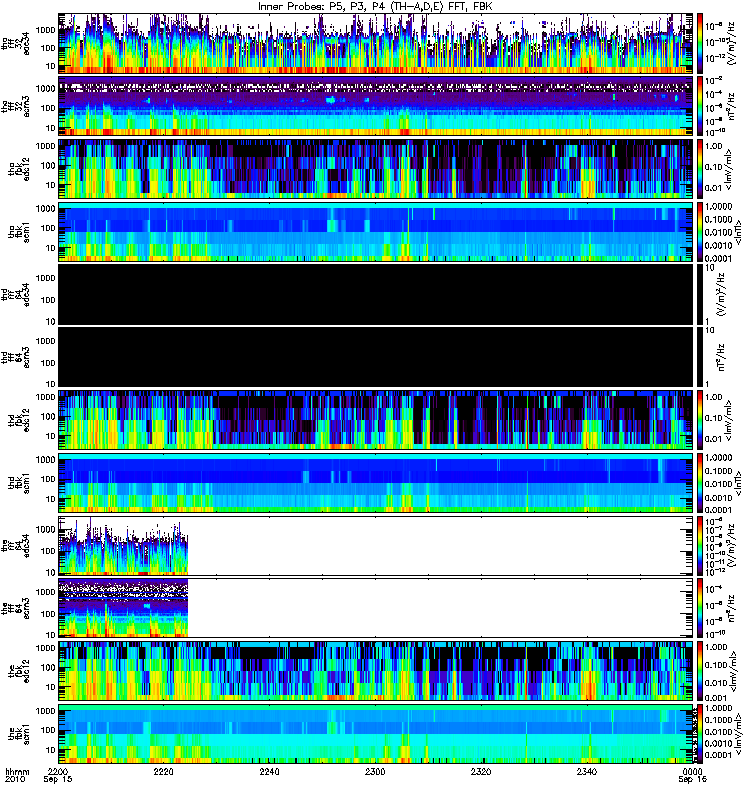The image size is (750, 800).
Task: Click the "tha fbk edc12" y-axis label
Action: [19, 169]
